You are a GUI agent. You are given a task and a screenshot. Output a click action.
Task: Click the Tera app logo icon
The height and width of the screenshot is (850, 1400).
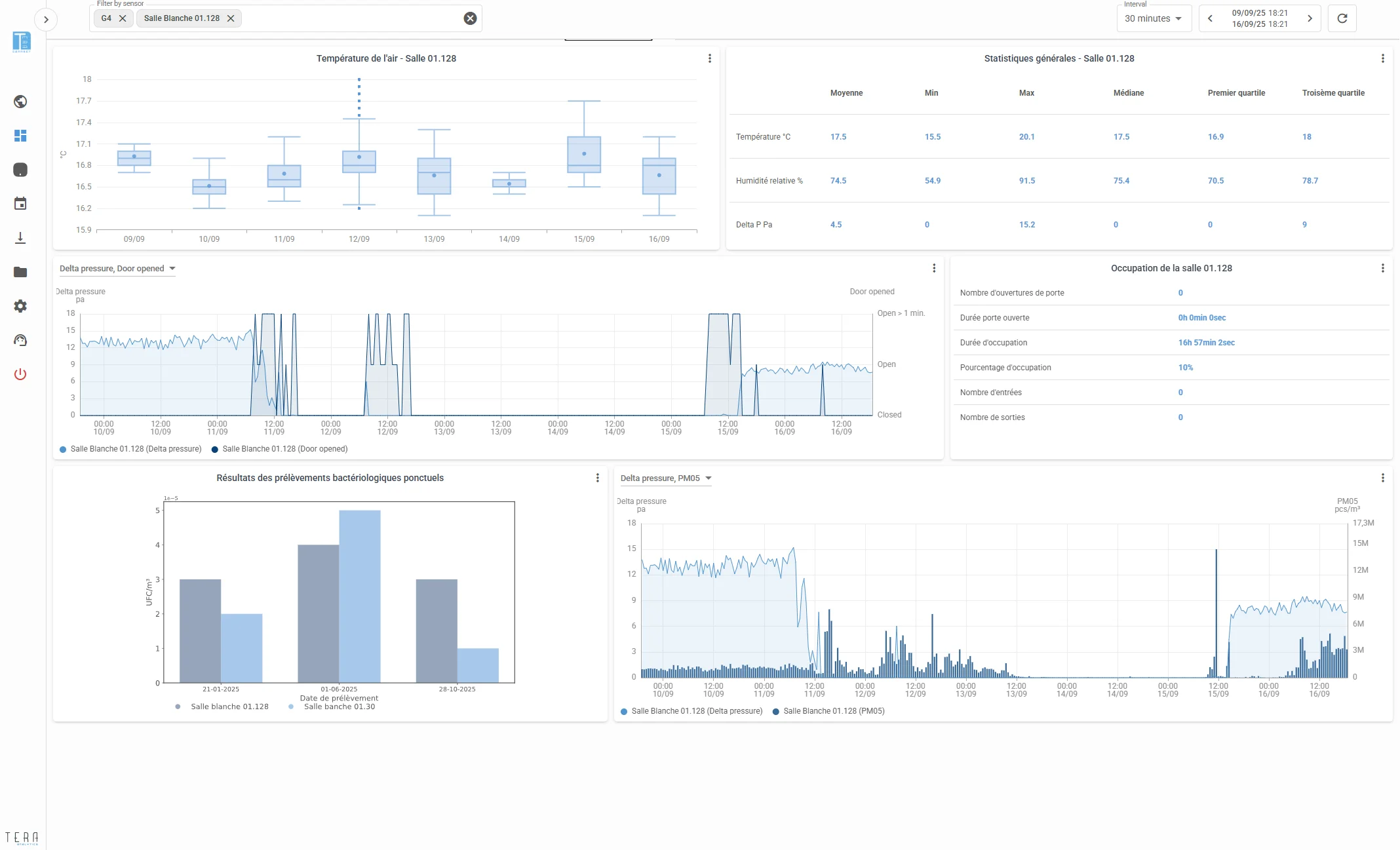[22, 42]
